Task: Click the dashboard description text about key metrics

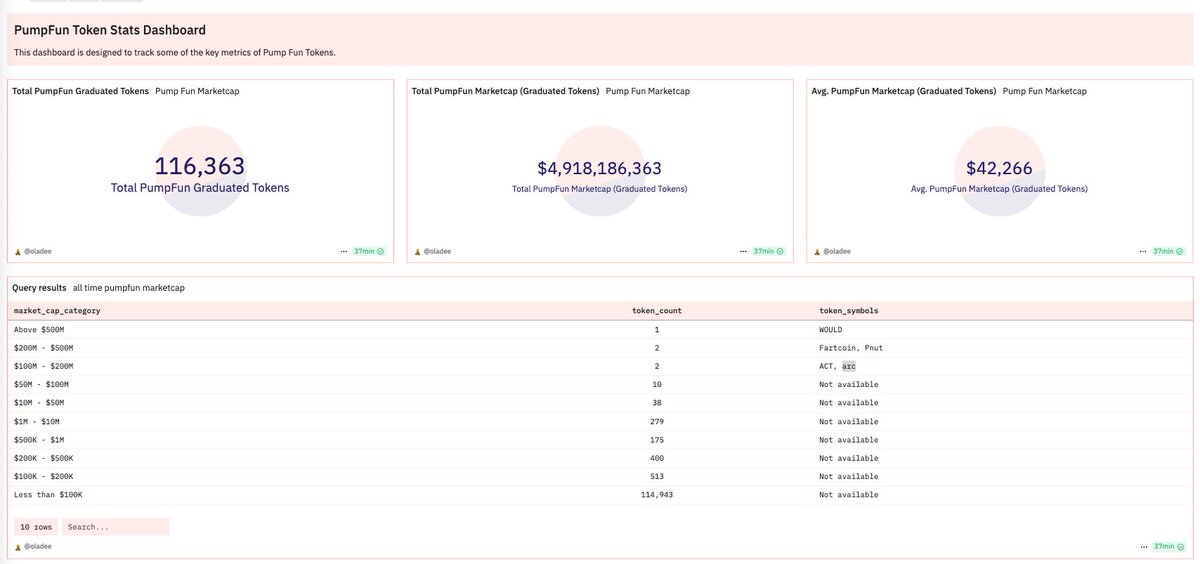Action: (174, 52)
